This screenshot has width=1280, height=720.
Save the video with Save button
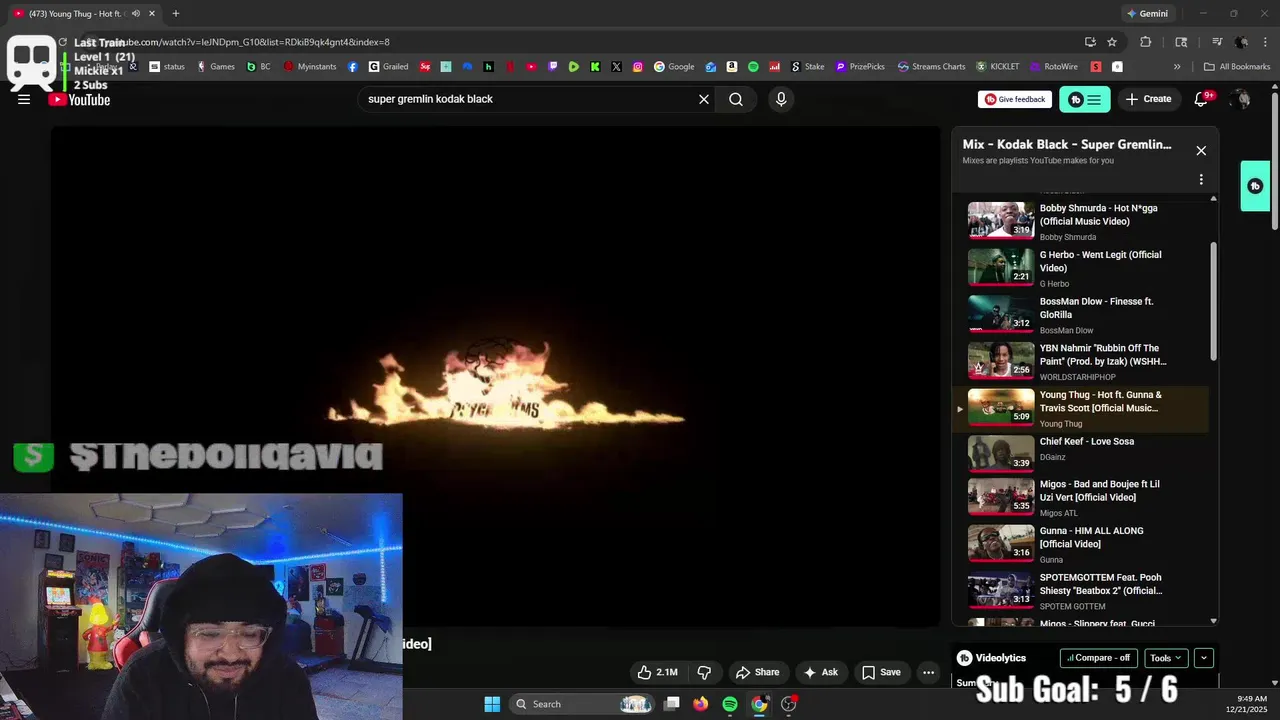[881, 672]
